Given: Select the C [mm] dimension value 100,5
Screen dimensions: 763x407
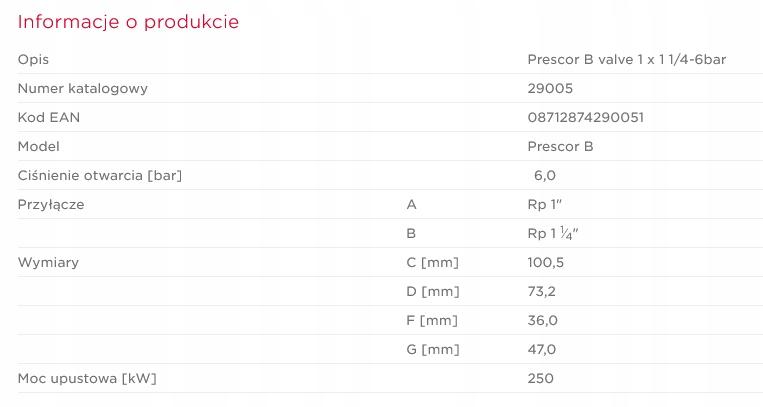Looking at the screenshot, I should [546, 262].
